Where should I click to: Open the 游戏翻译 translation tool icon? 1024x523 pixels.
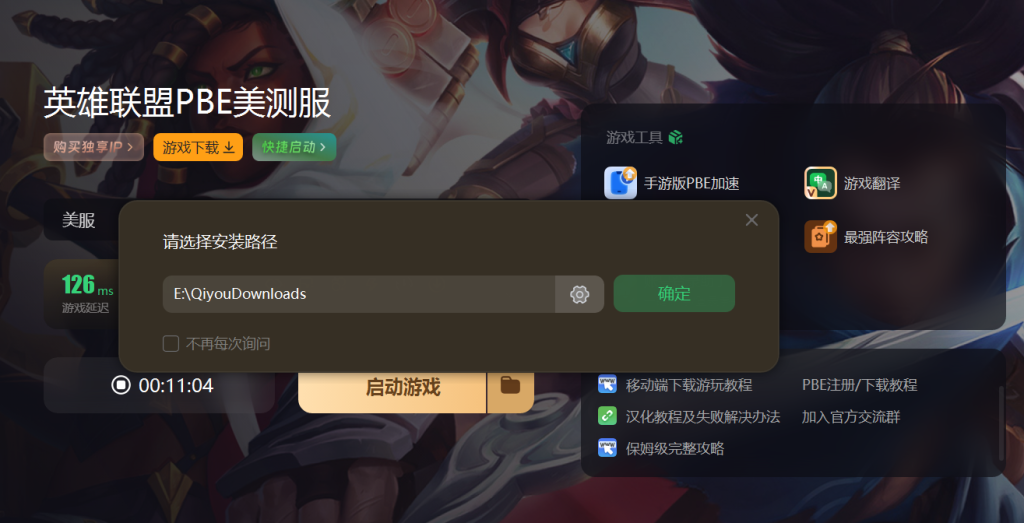tap(820, 183)
